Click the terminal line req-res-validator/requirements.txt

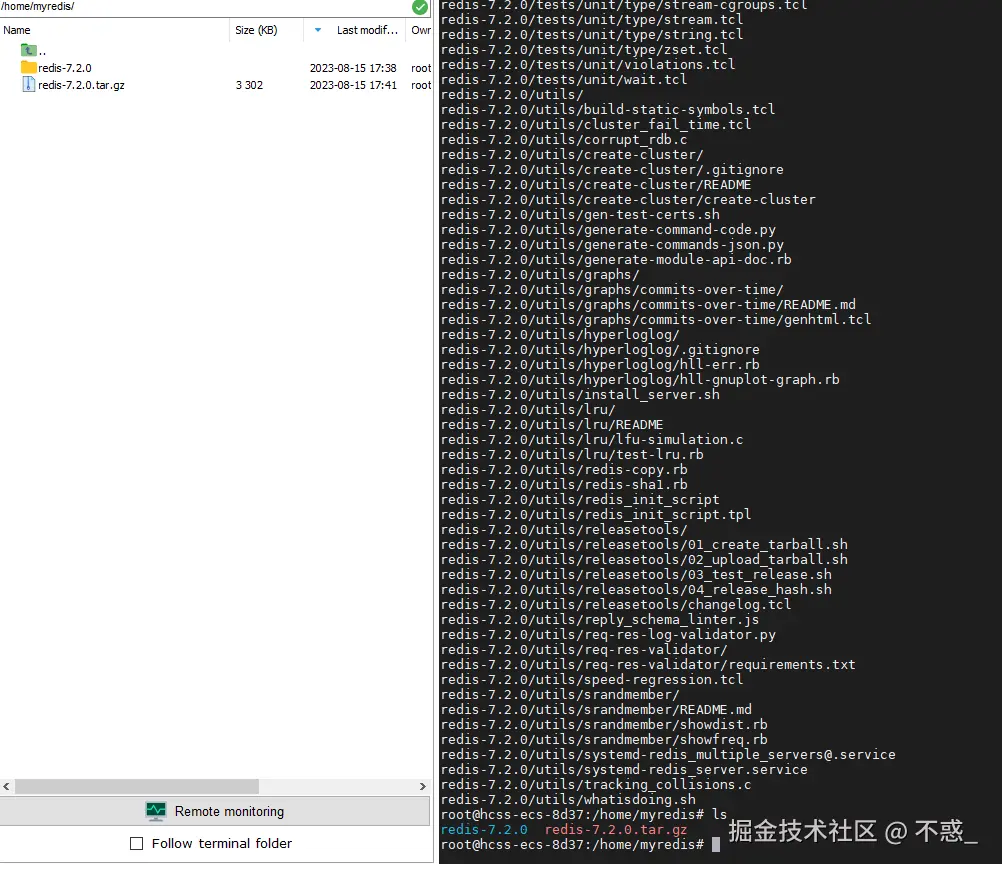[648, 665]
